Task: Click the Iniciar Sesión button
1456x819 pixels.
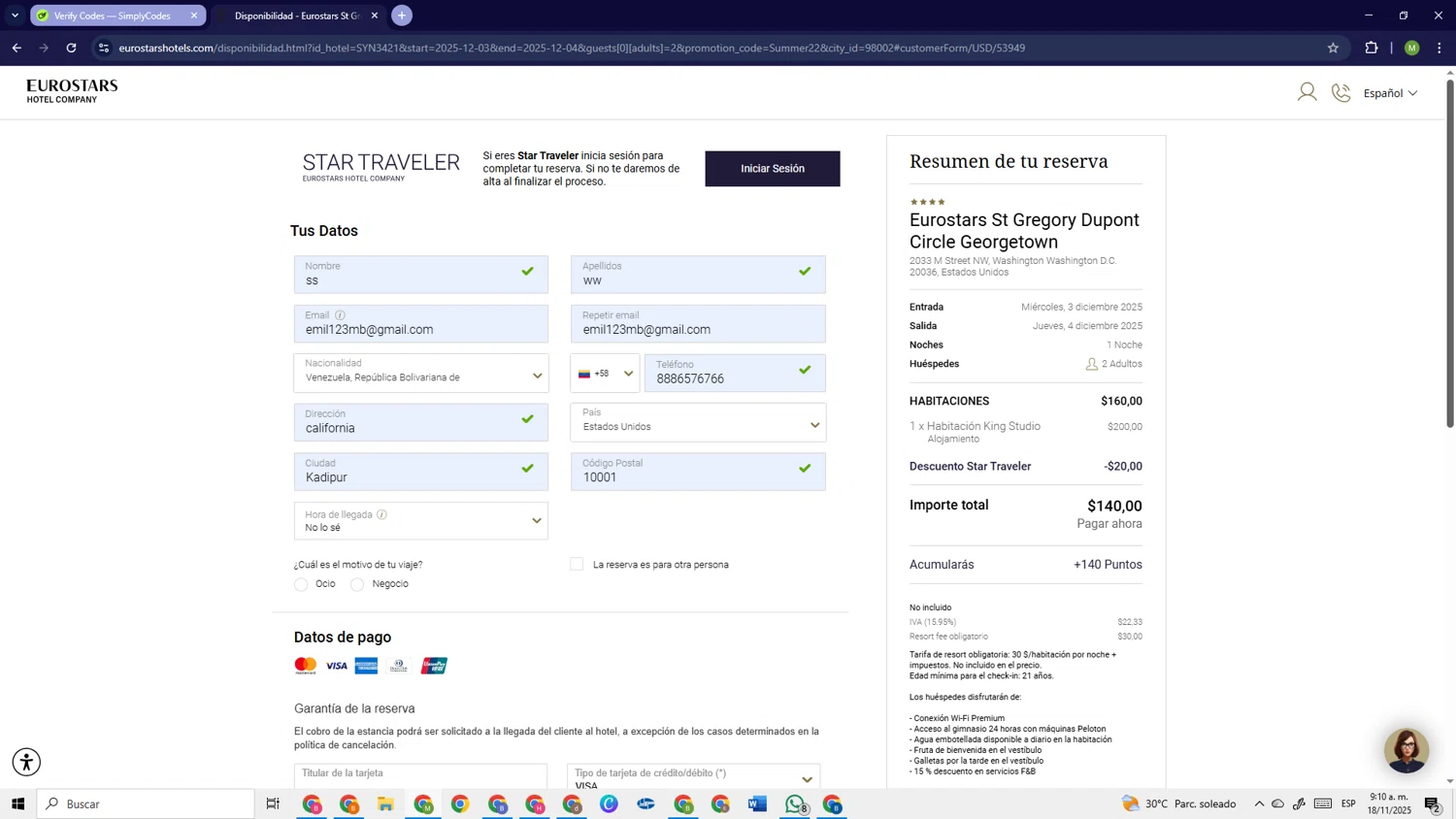Action: (x=773, y=169)
